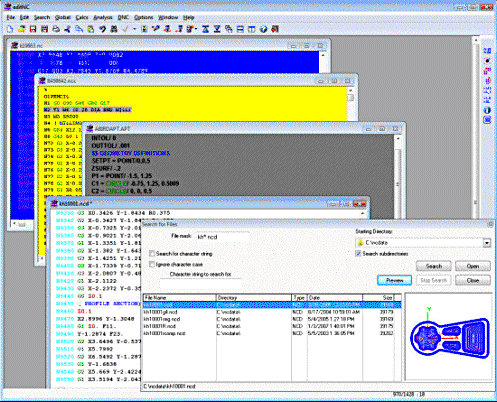Click the Cascade windows toolbar icon
Image resolution: width=497 pixels, height=402 pixels.
(229, 29)
